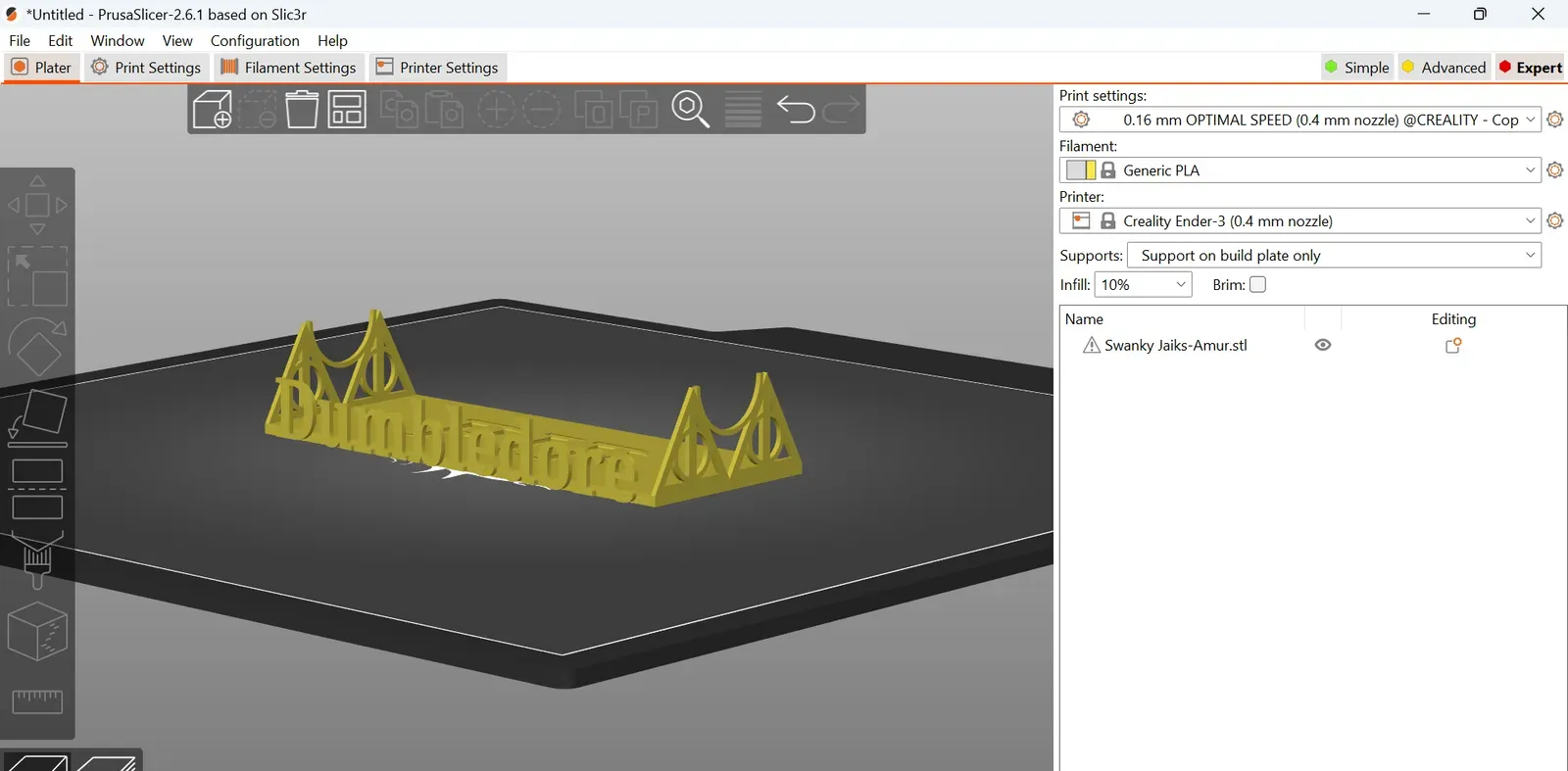
Task: Open the View menu
Action: pyautogui.click(x=177, y=40)
